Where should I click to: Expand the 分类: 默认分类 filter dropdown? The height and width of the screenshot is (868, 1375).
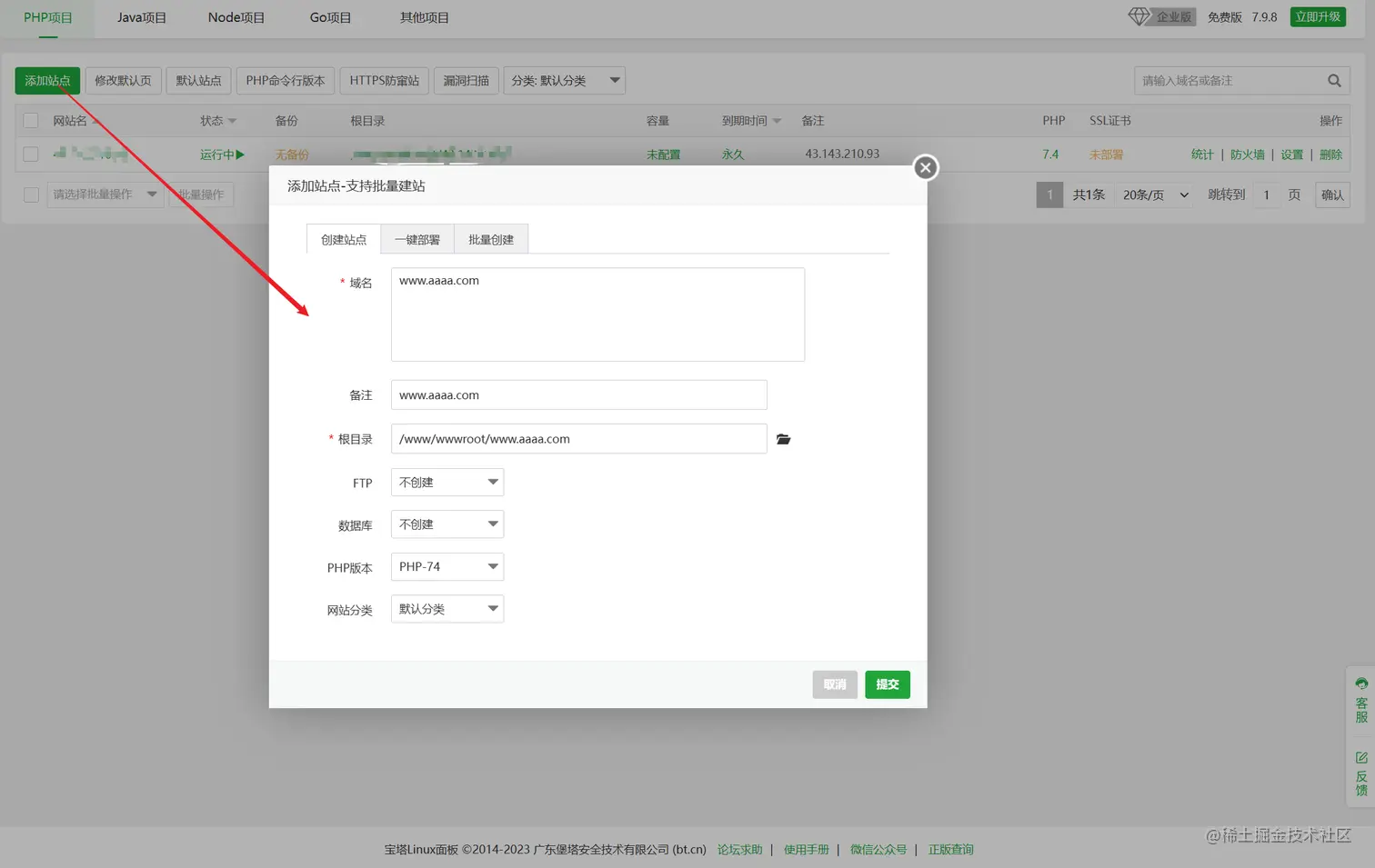click(564, 81)
